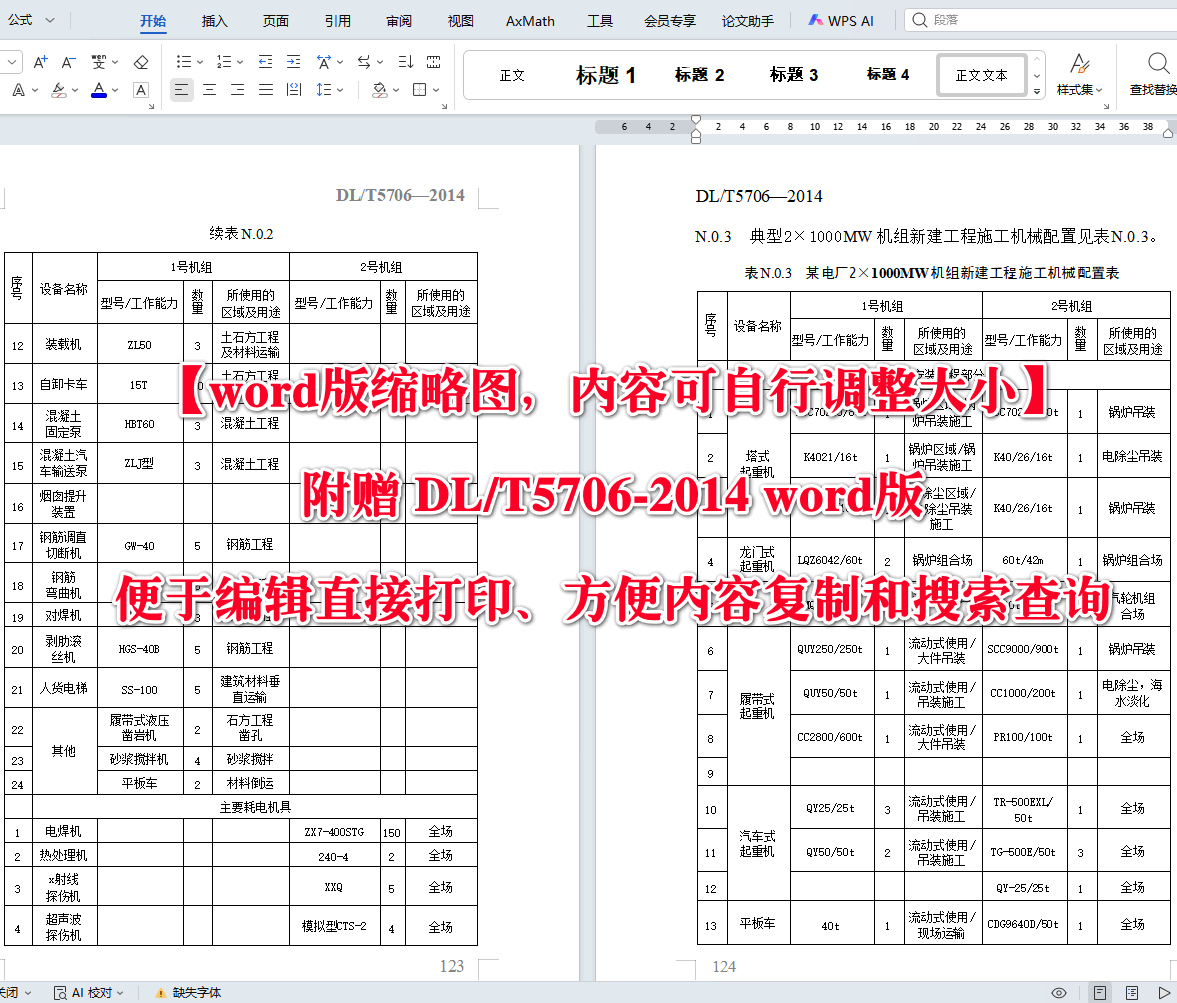Click the text direction arrows icon
Image resolution: width=1177 pixels, height=1003 pixels.
click(x=364, y=62)
